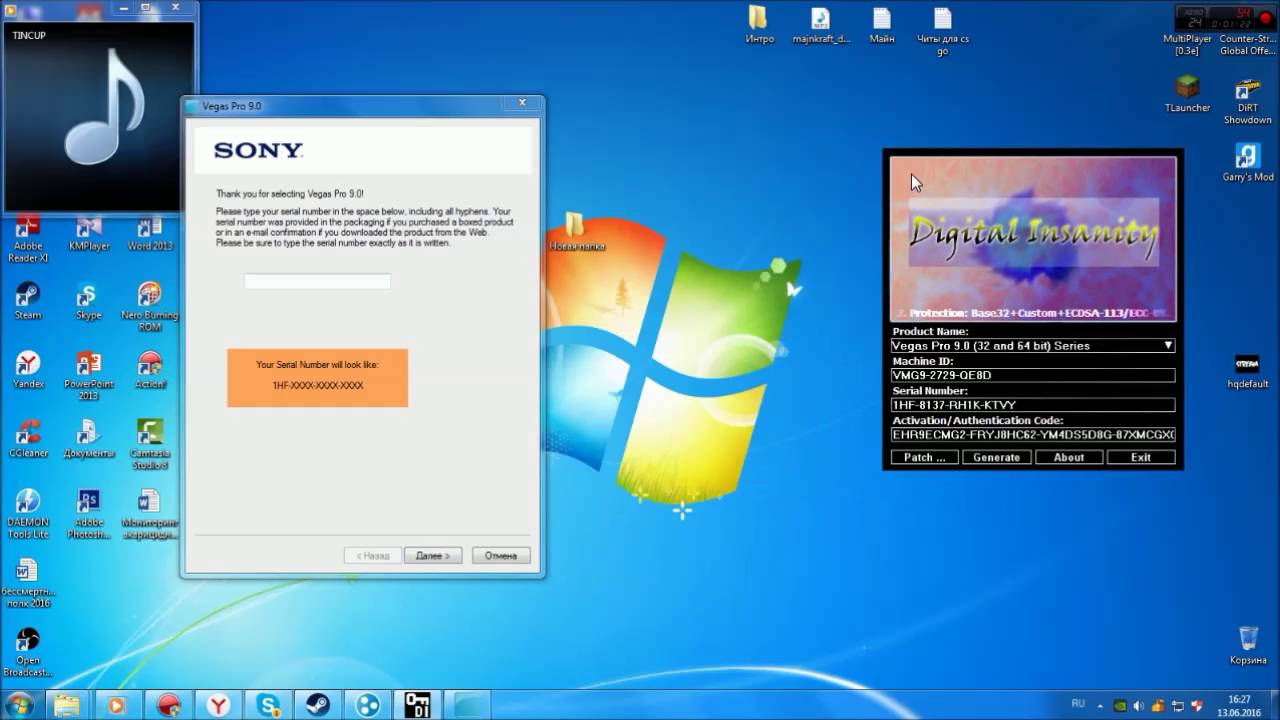Select the Camtasia Studio 8 shortcut

150,445
